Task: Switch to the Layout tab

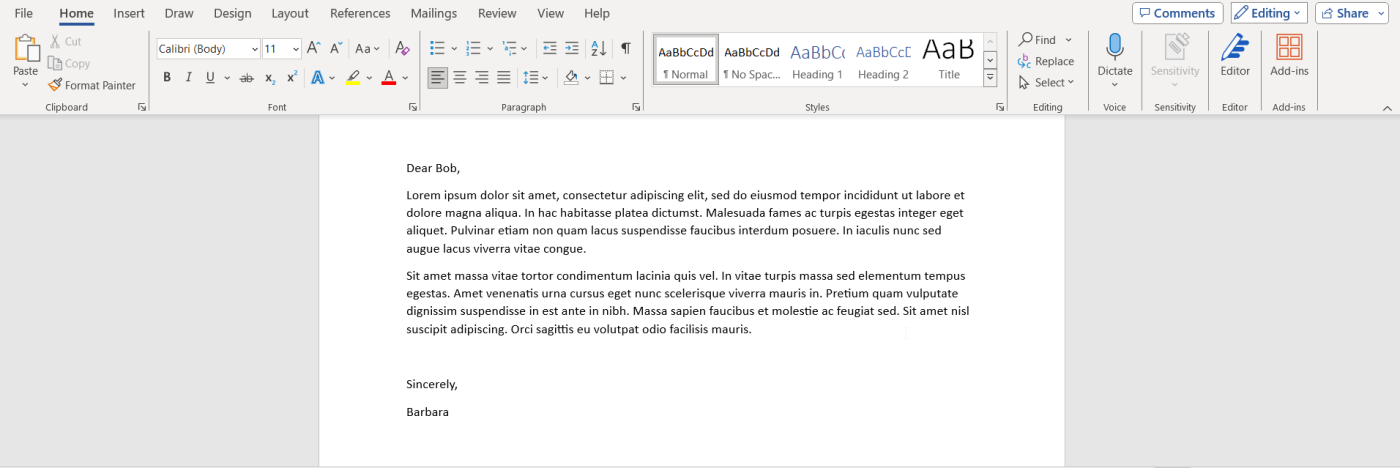Action: pyautogui.click(x=290, y=13)
